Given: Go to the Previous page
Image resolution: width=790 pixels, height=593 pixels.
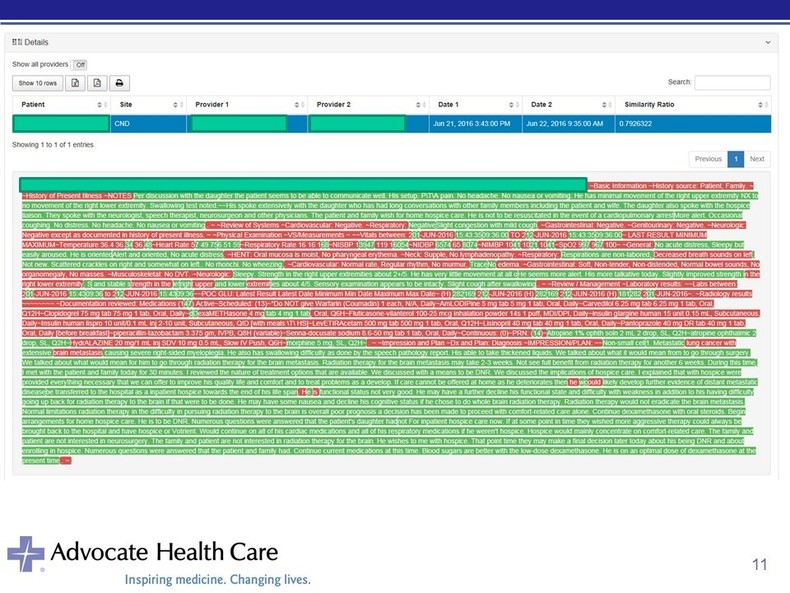Looking at the screenshot, I should tap(708, 159).
